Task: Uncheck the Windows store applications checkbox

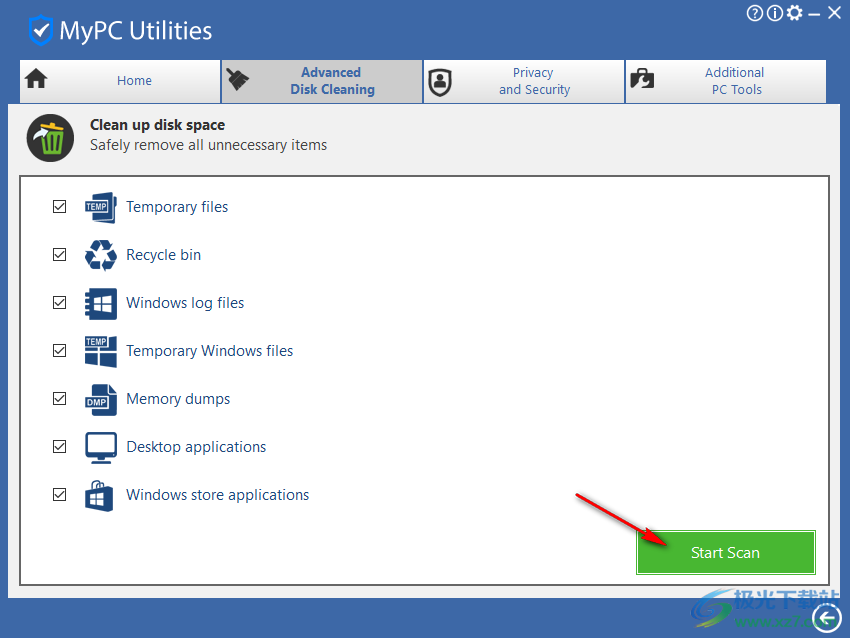Action: point(60,494)
